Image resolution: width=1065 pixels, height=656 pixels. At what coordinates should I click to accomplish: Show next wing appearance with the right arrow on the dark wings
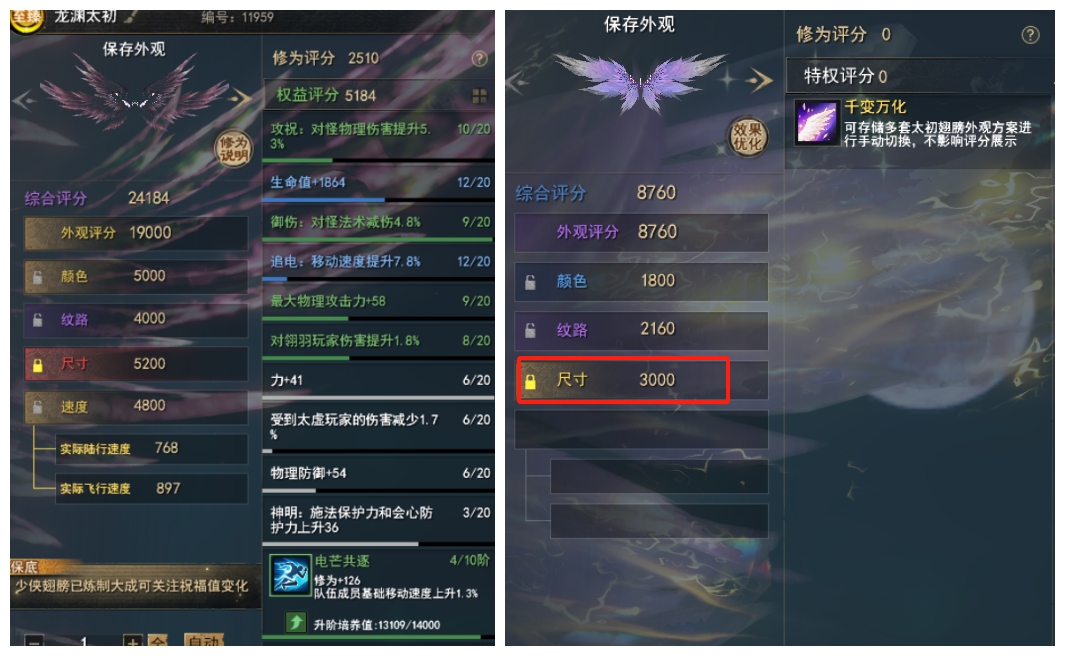pyautogui.click(x=240, y=98)
